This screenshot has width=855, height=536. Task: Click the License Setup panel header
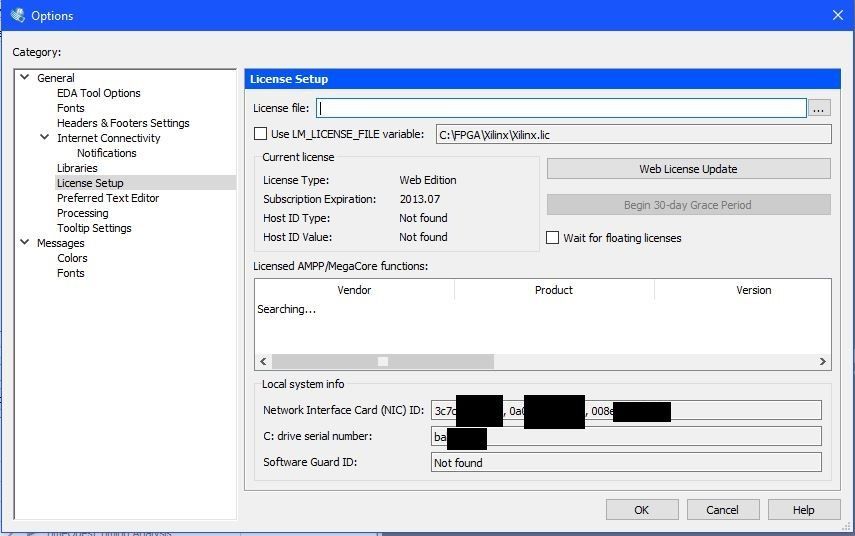coord(543,79)
